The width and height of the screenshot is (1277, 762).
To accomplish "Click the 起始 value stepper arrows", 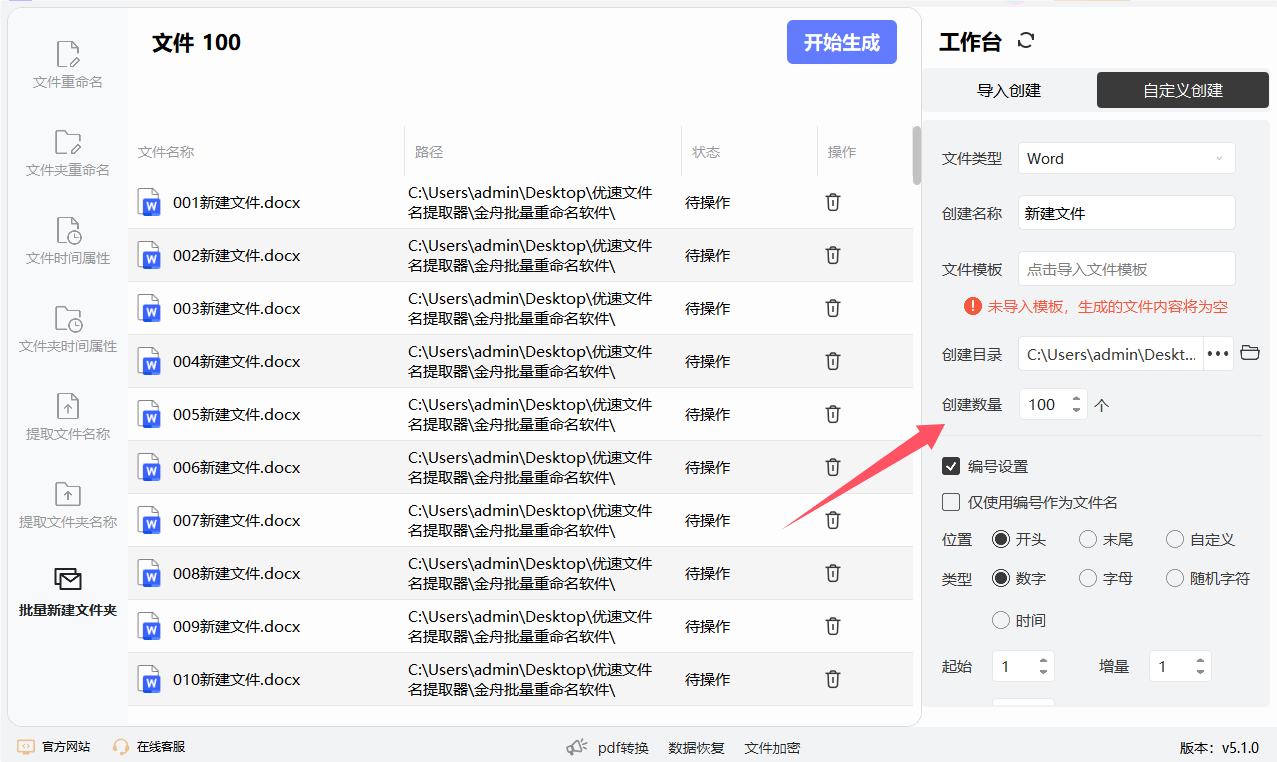I will point(1044,666).
